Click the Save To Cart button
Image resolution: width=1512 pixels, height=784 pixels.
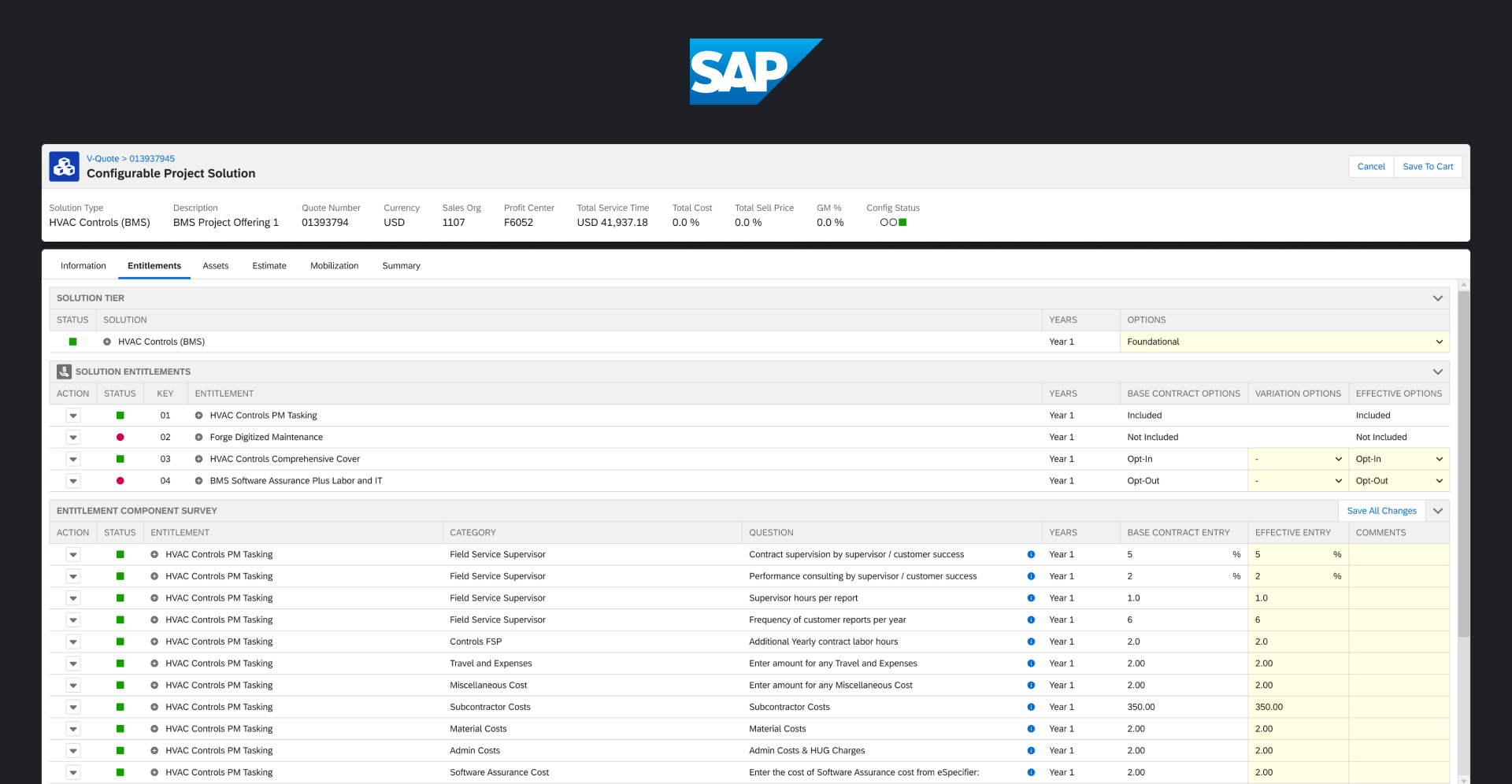tap(1428, 167)
